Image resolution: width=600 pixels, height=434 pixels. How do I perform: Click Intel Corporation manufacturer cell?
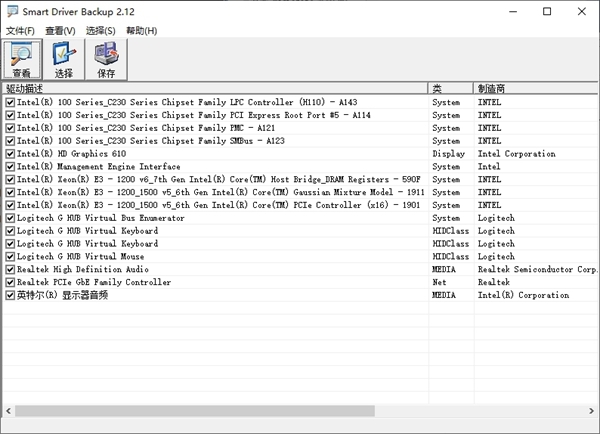click(x=517, y=154)
